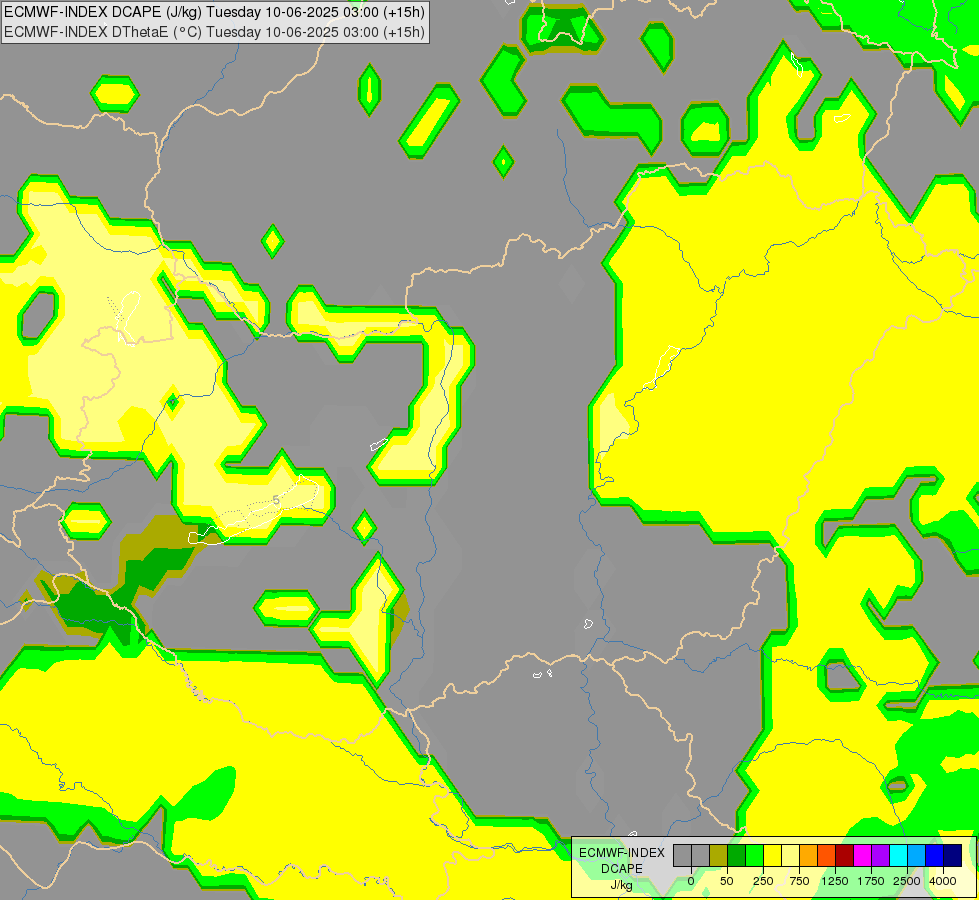The width and height of the screenshot is (979, 900).
Task: Click the orange legend swatch
Action: (x=809, y=855)
